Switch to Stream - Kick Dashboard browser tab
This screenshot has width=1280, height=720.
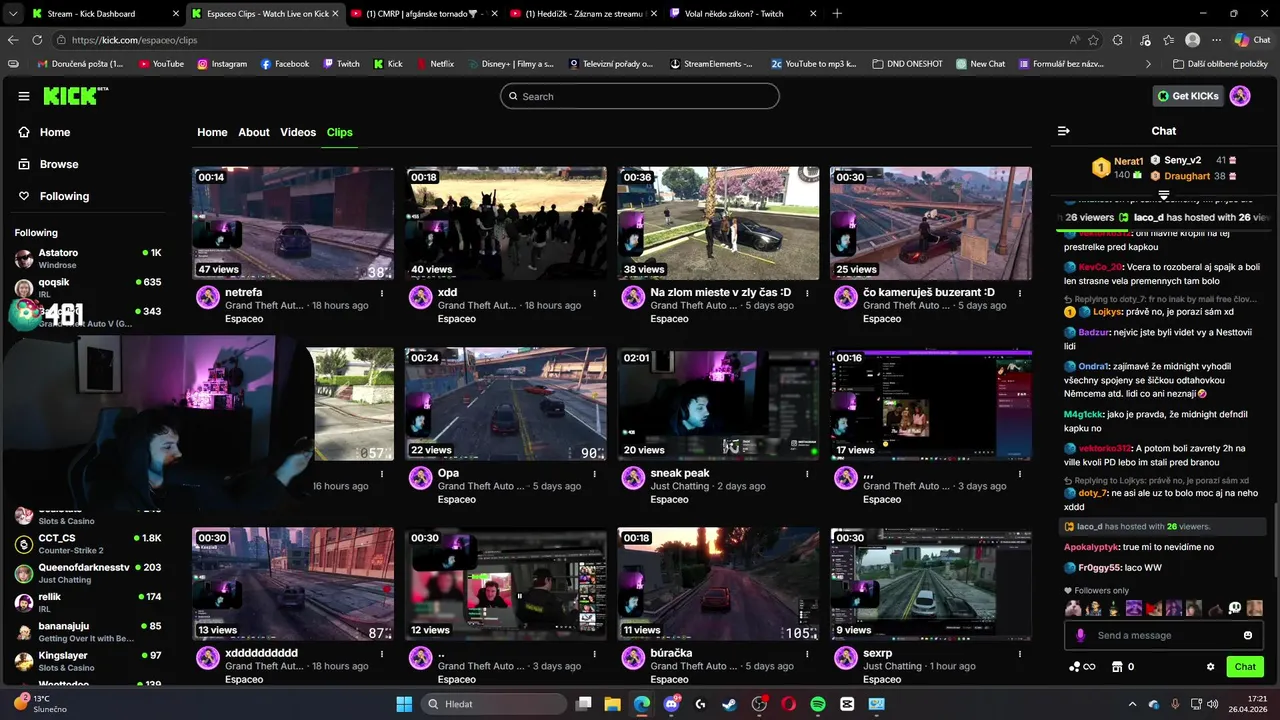click(100, 14)
